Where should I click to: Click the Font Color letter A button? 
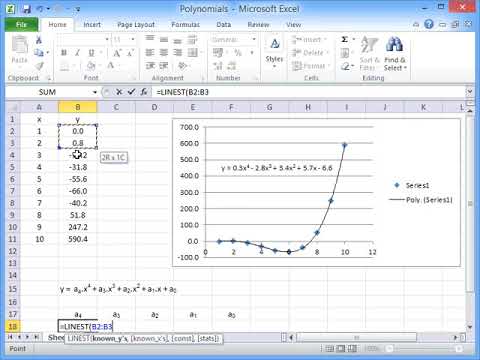coord(110,66)
